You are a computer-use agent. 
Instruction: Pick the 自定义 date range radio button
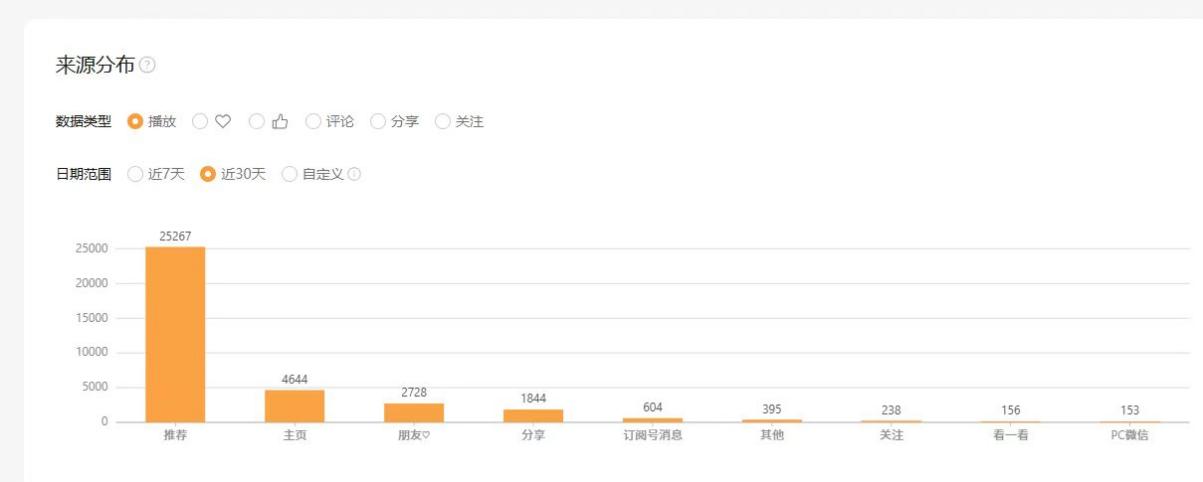(290, 174)
